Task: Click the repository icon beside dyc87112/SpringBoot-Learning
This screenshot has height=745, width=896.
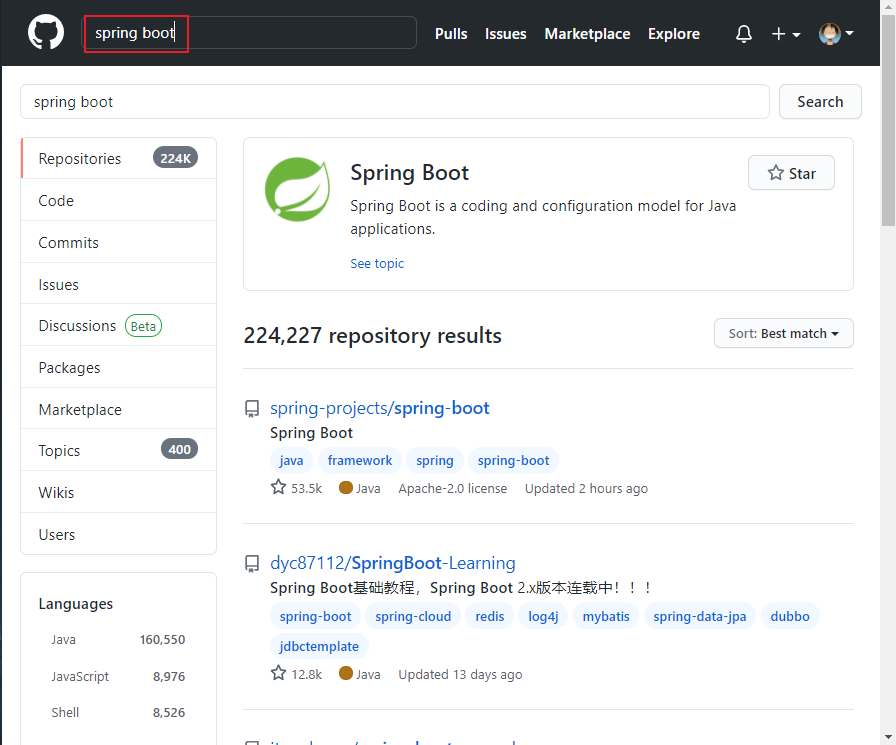Action: 252,563
